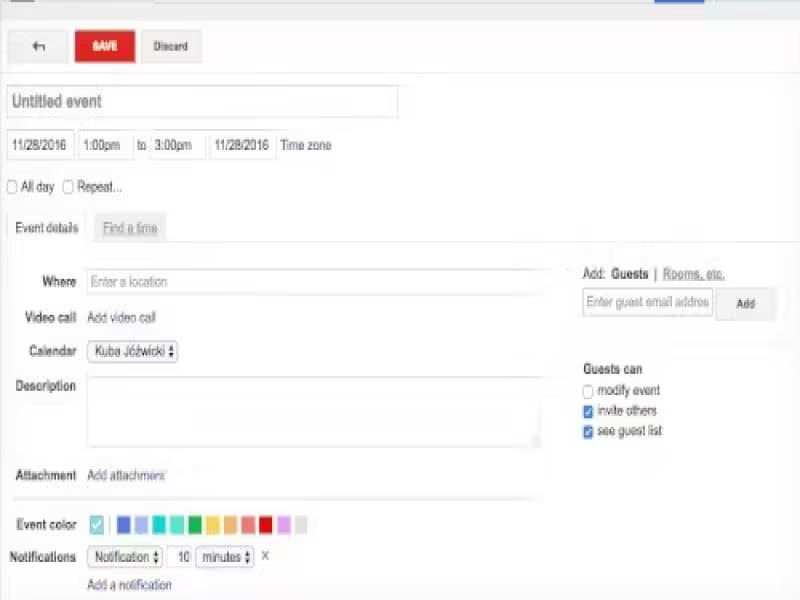Open the start date 11/28/2016 field

click(x=40, y=145)
